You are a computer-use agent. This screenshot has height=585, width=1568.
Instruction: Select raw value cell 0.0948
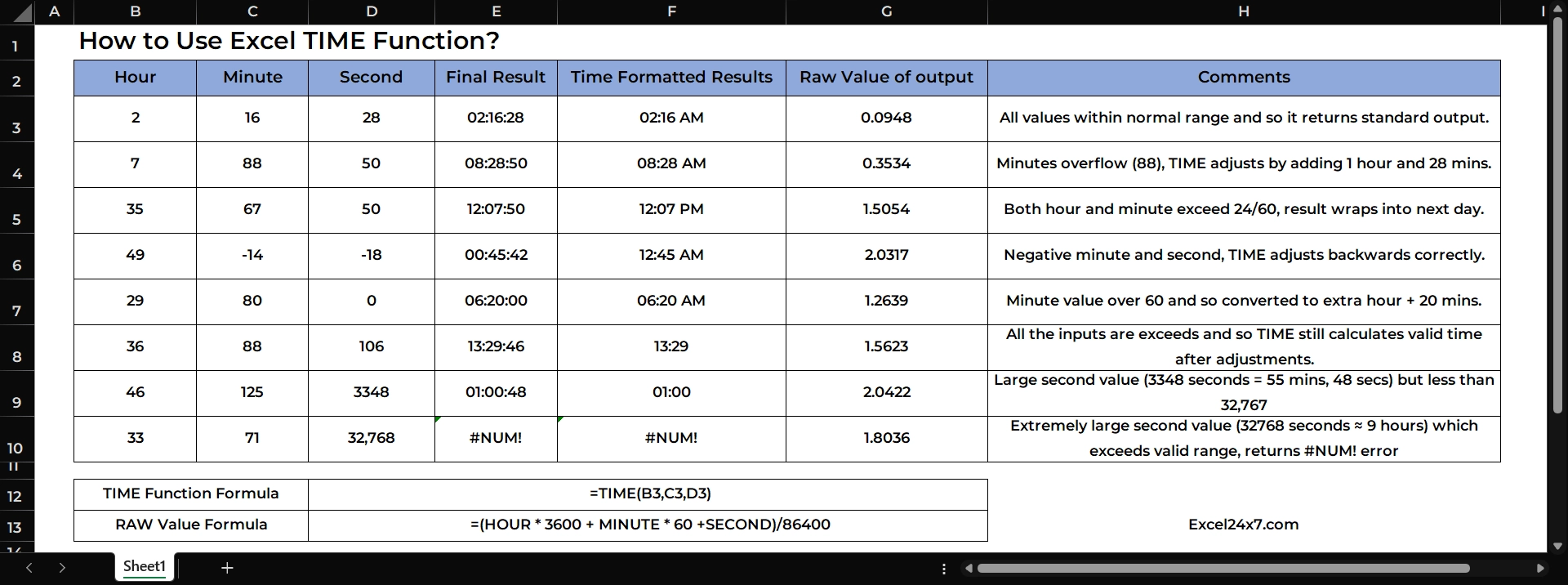tap(887, 119)
